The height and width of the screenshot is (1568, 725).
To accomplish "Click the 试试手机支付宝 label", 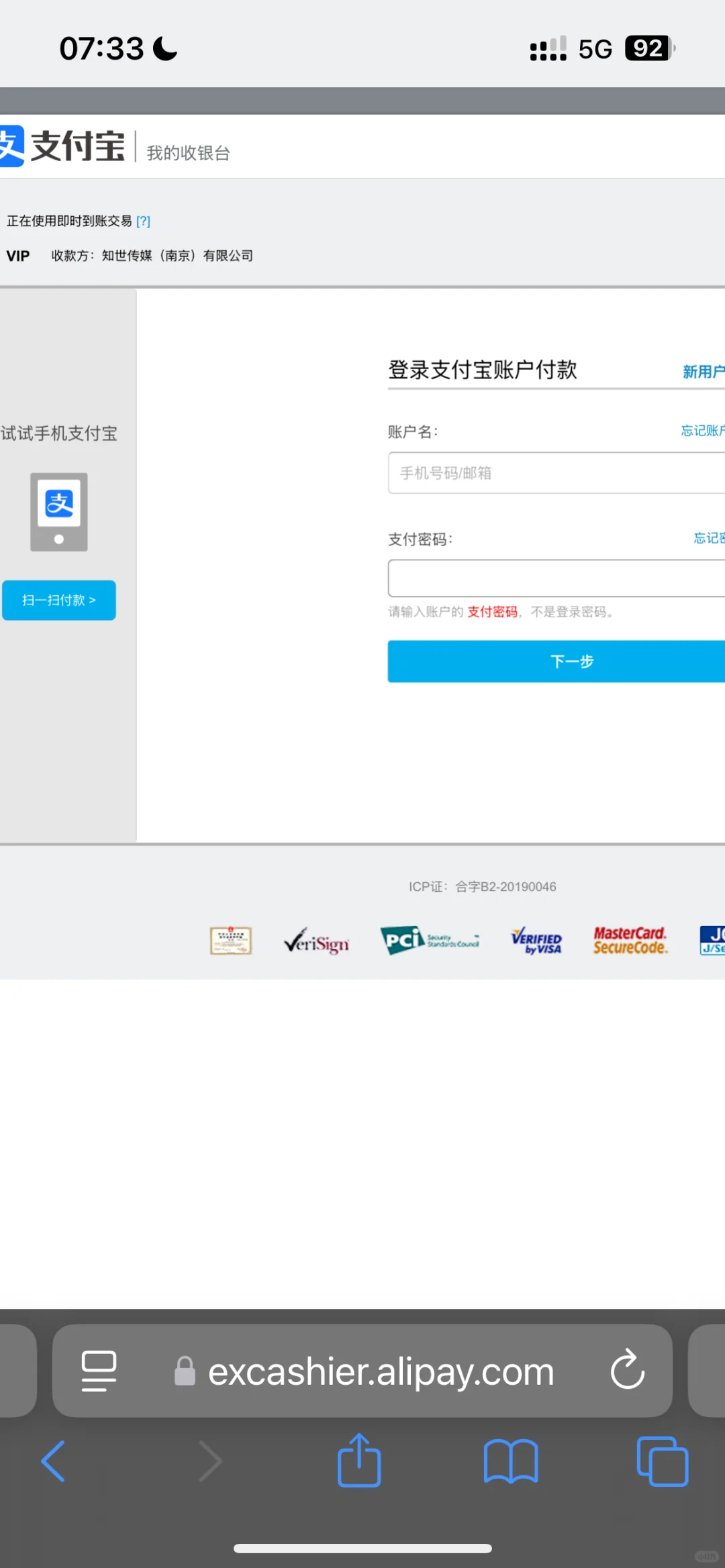I will click(x=59, y=433).
